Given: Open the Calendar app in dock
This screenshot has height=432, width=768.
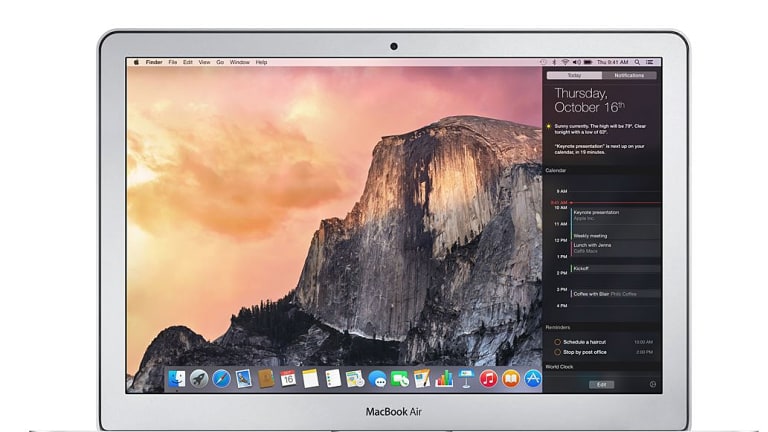Looking at the screenshot, I should [x=288, y=379].
